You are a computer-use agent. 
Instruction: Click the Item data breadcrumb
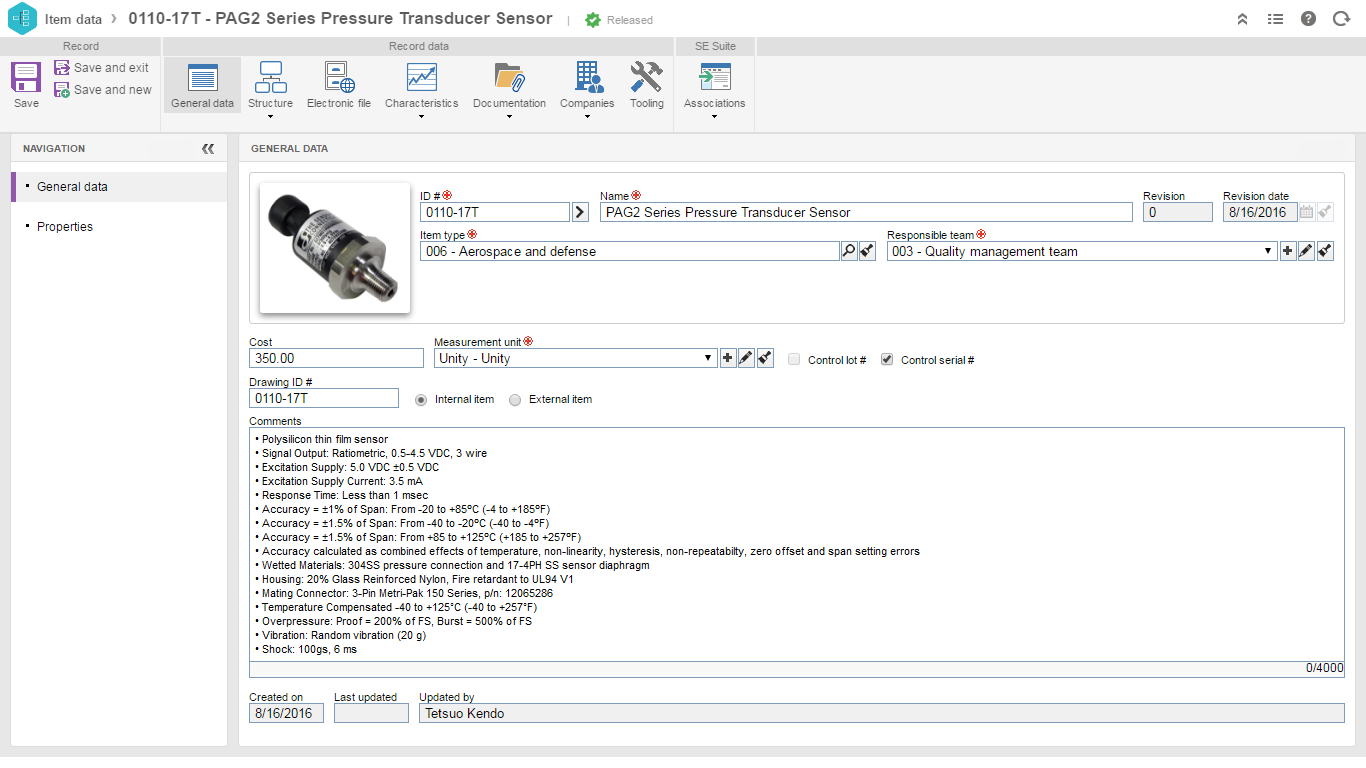tap(73, 19)
